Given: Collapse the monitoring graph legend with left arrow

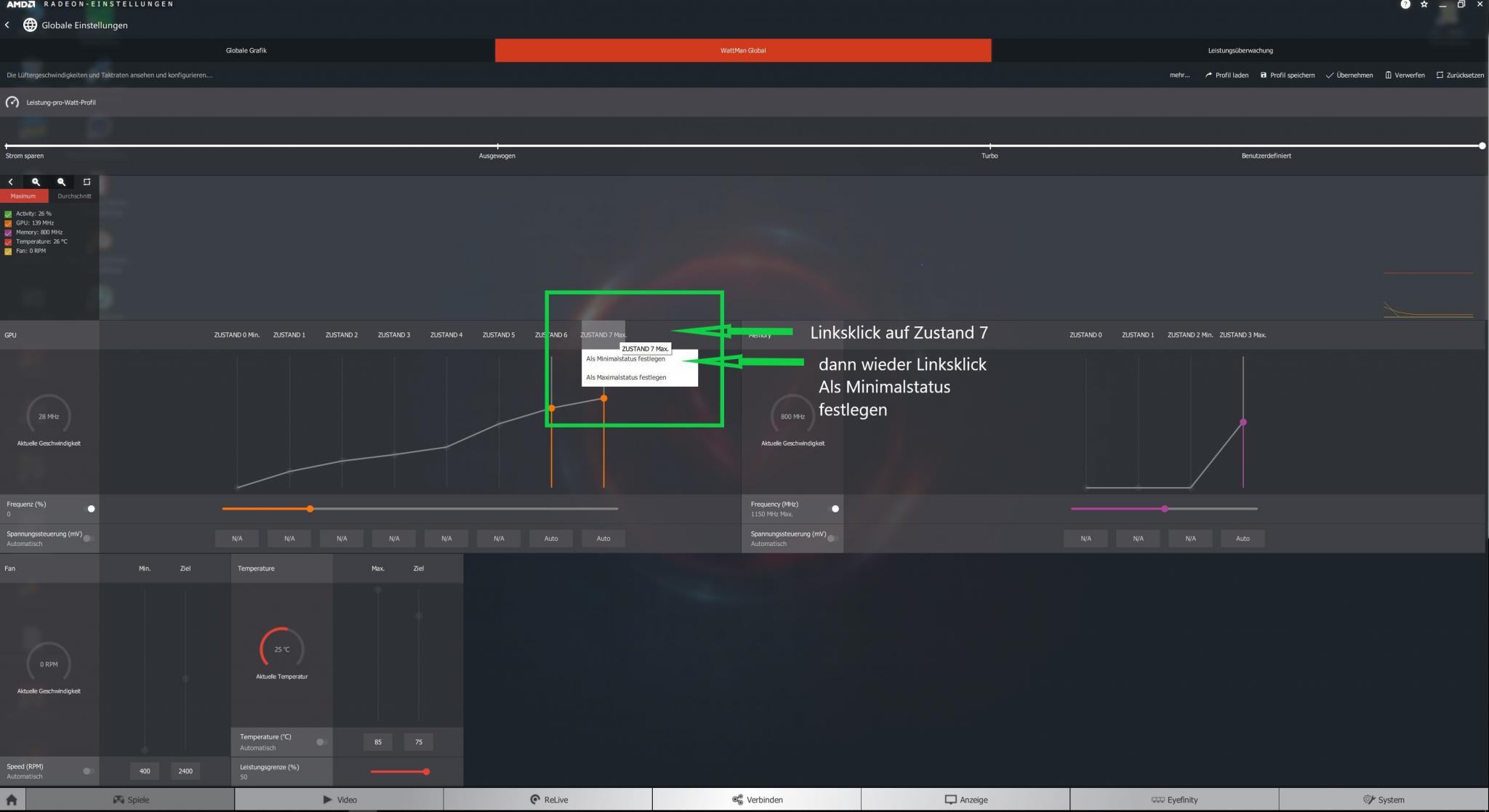Looking at the screenshot, I should click(10, 182).
